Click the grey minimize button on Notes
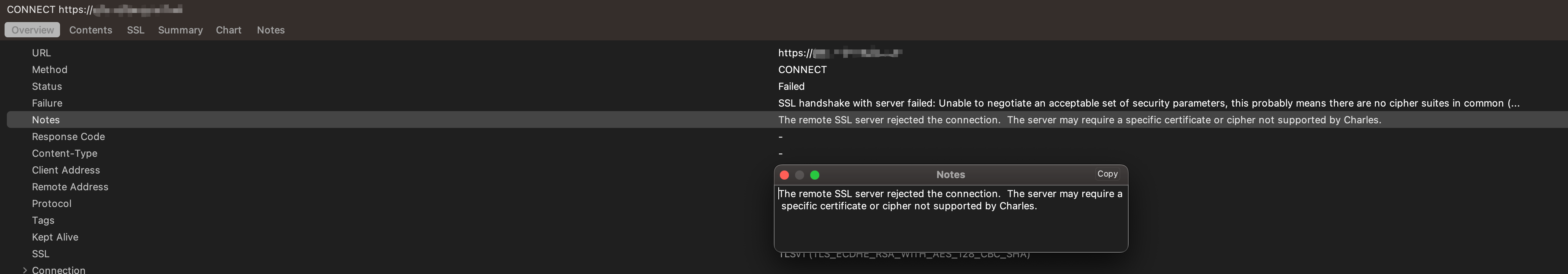 (800, 175)
